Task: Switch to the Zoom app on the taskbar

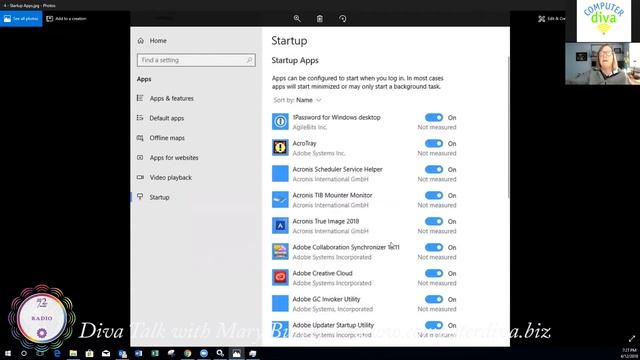Action: point(204,353)
